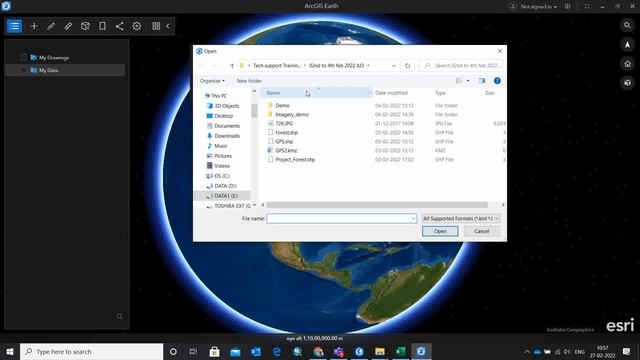This screenshot has width=640, height=360.
Task: Click the horizontal scrollbar in file list
Action: tap(377, 205)
